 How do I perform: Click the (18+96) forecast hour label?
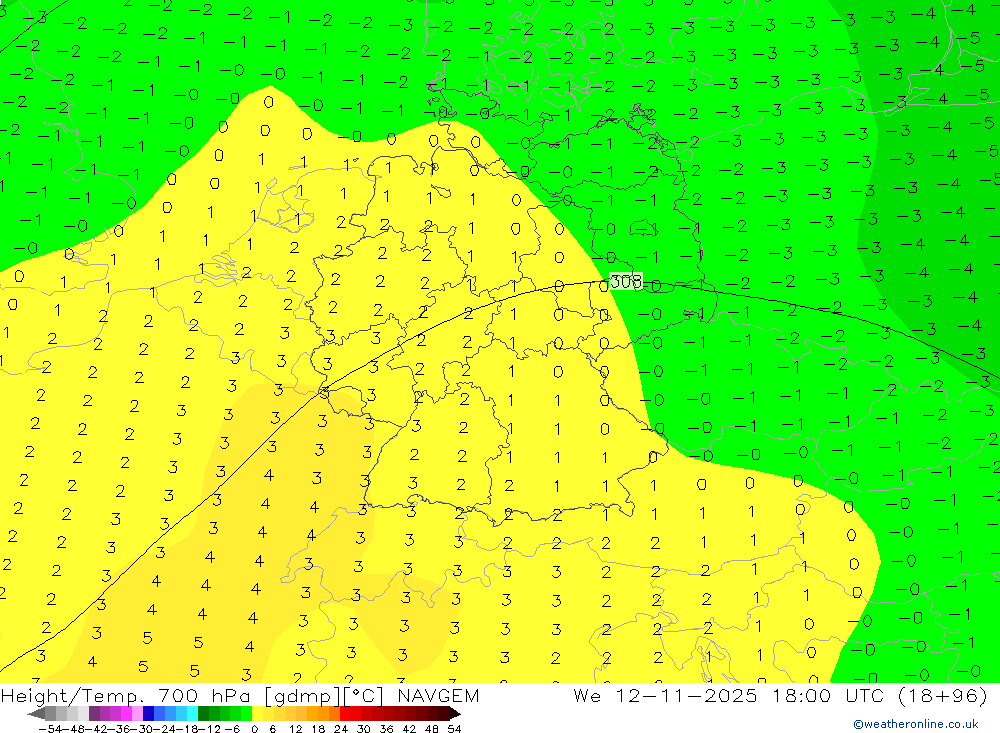pyautogui.click(x=943, y=695)
